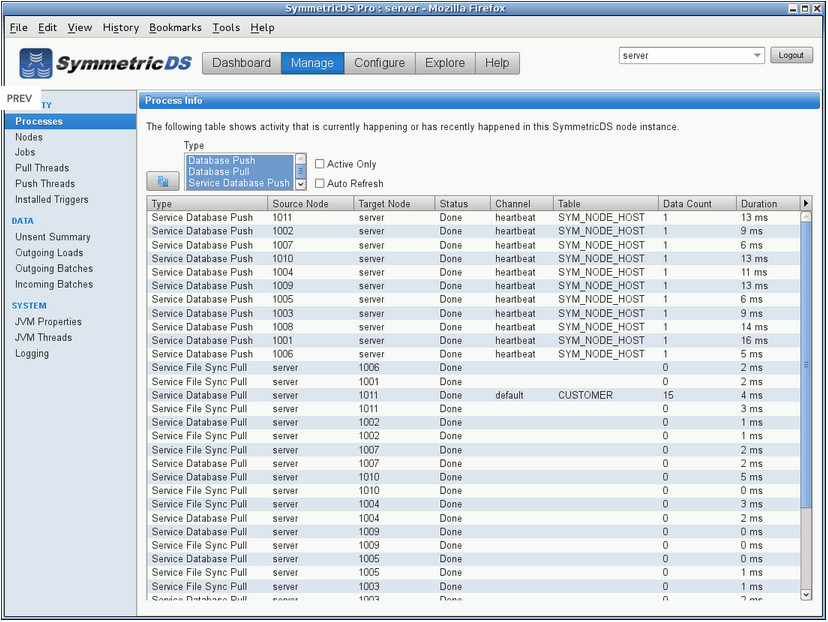Screen dimensions: 828x622
Task: Select the Service Database Push row from 1006
Action: tap(474, 354)
